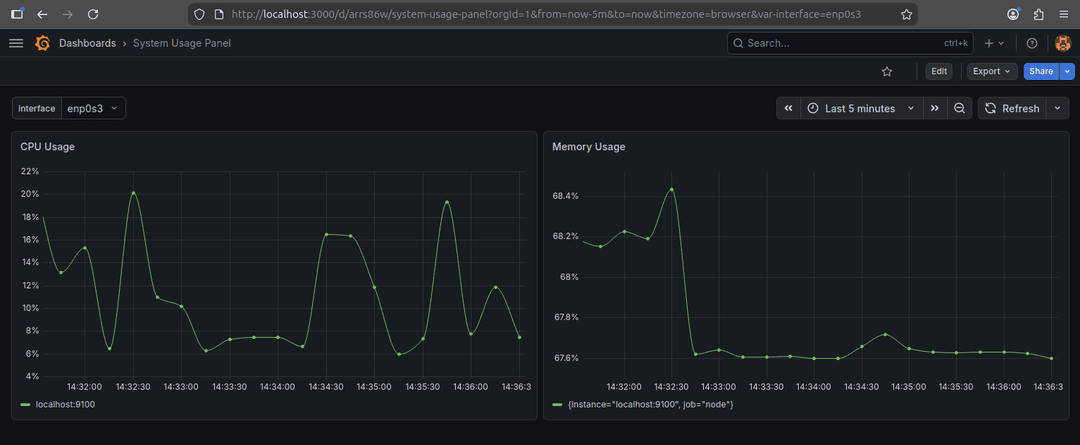Go back in browser history

click(43, 14)
